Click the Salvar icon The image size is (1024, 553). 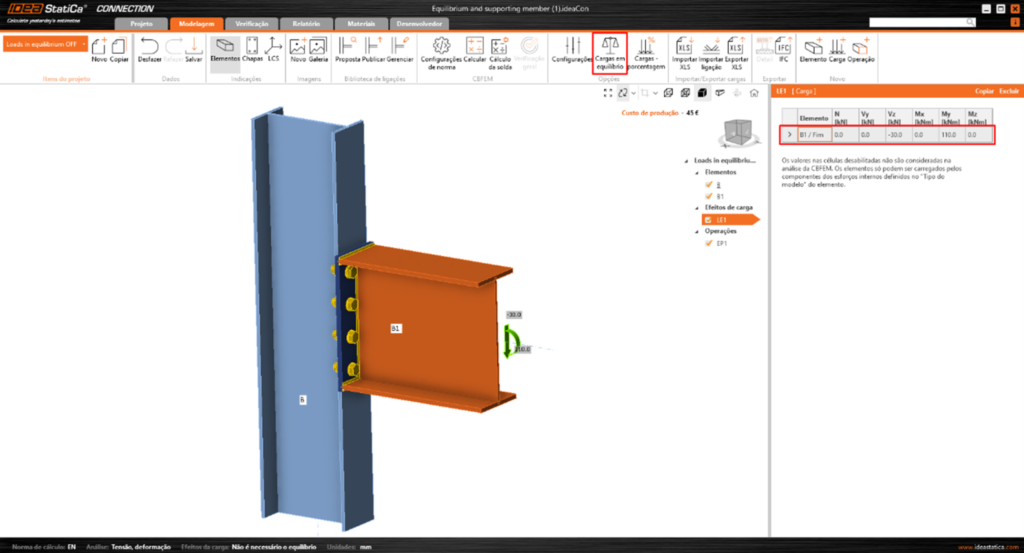194,46
